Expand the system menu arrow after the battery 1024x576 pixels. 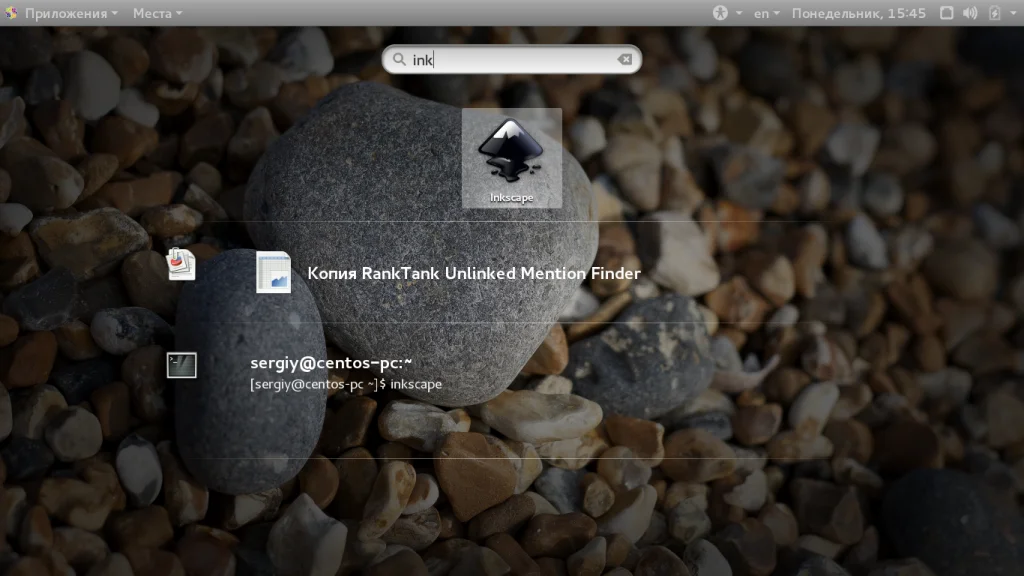[x=1012, y=13]
